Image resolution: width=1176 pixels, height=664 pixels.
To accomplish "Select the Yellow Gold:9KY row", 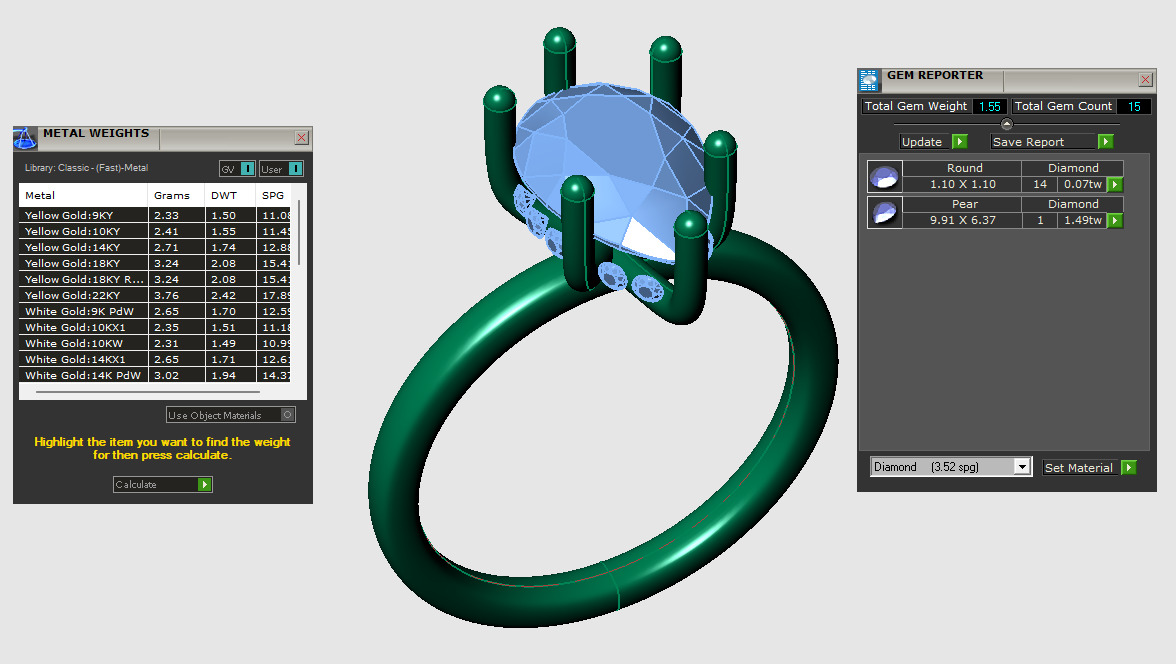I will pos(154,215).
